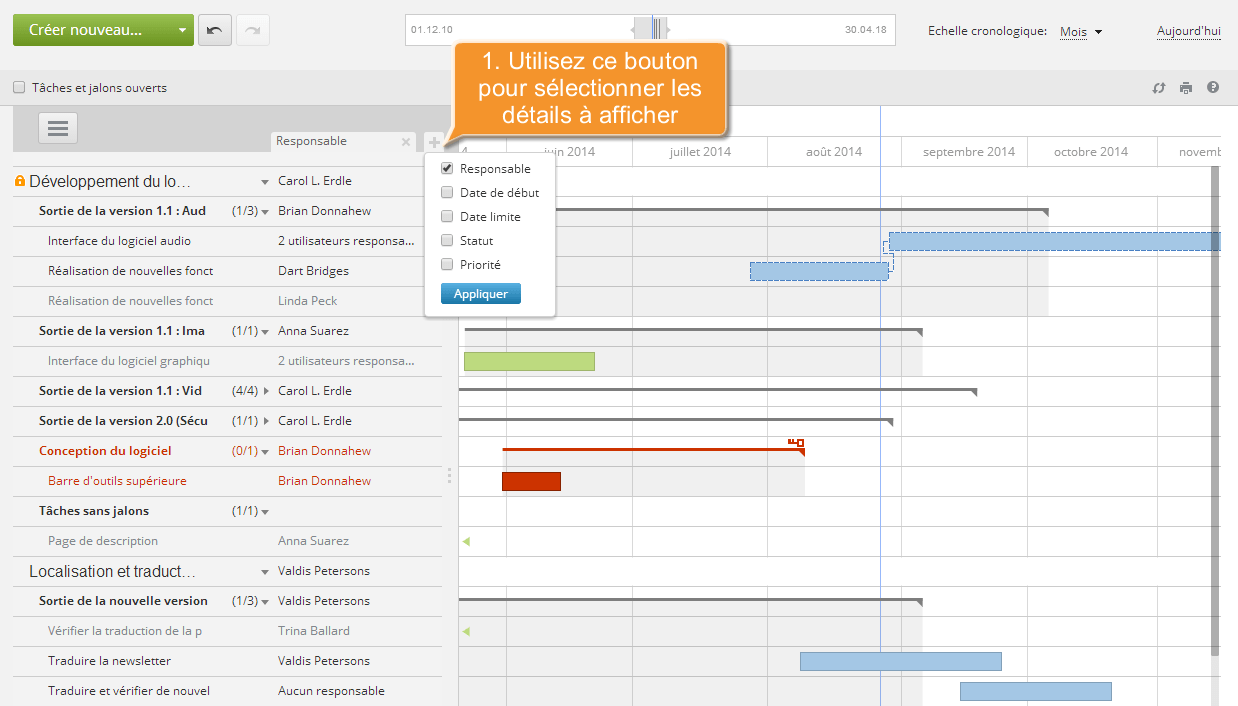Viewport: 1238px width, 706px height.
Task: Collapse the Localisation et traduction project
Action: click(x=265, y=572)
